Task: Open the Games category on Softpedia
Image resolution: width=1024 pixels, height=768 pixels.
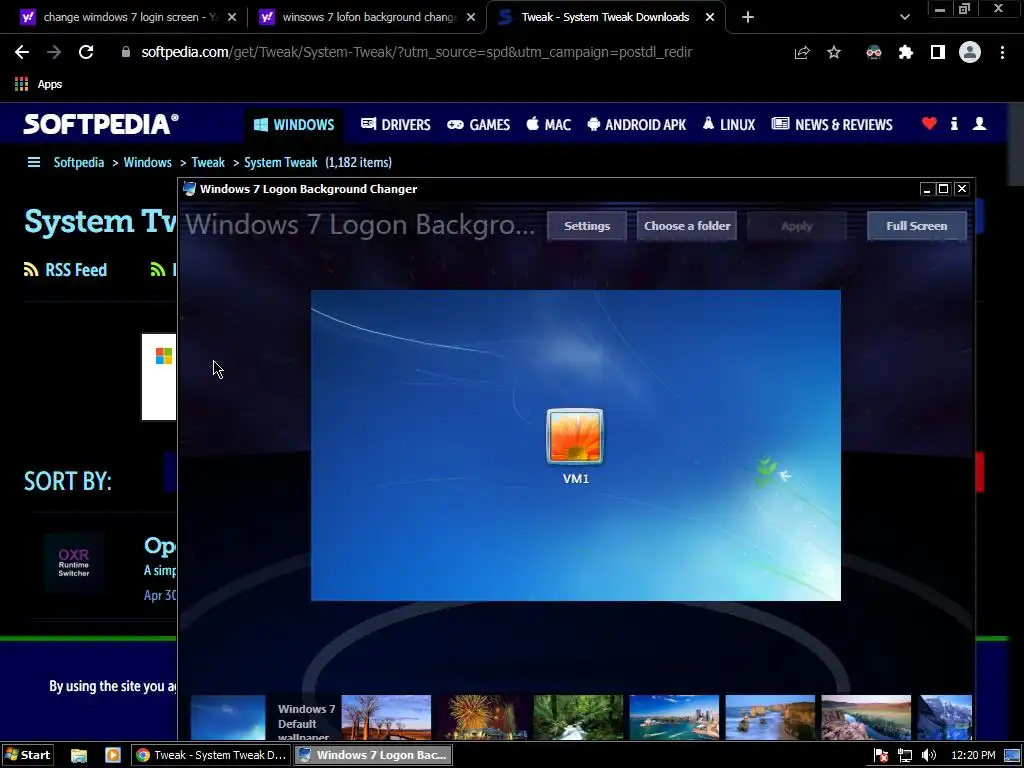Action: pos(479,125)
